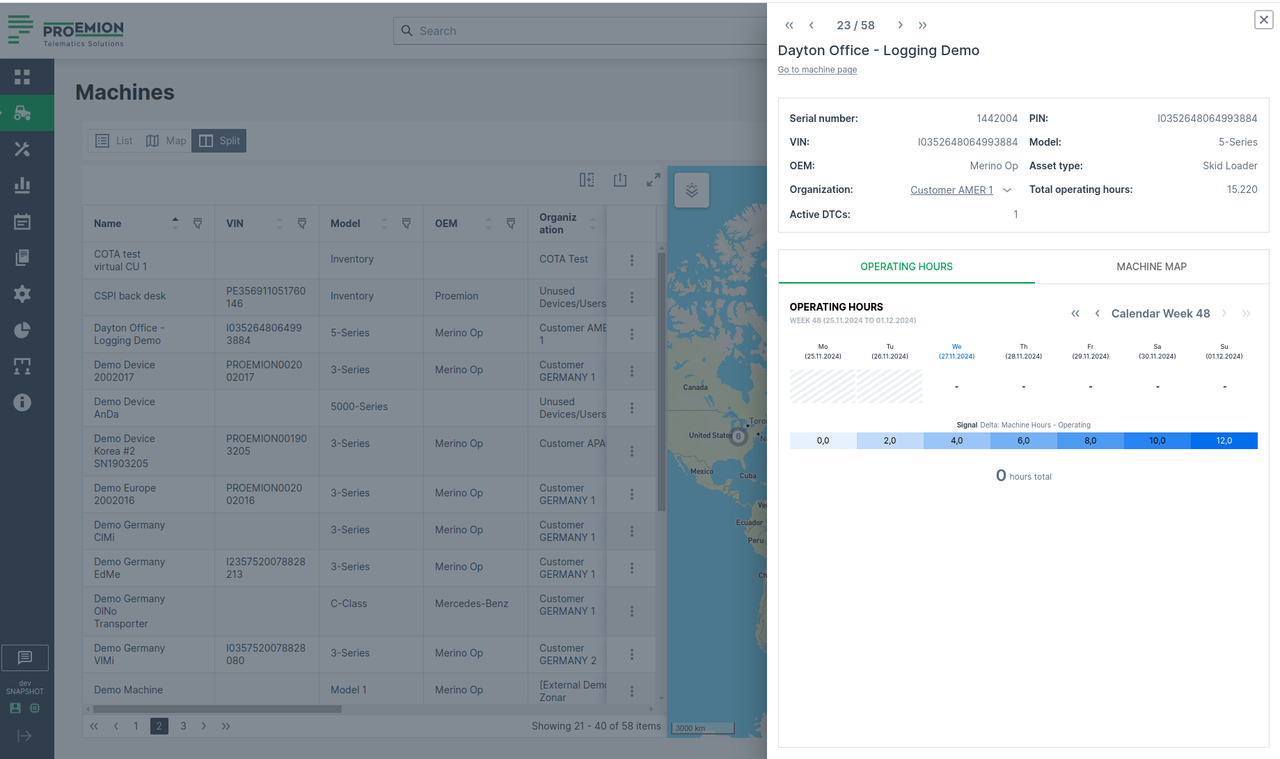Select the Operating Hours tab
Image resolution: width=1280 pixels, height=759 pixels.
906,267
